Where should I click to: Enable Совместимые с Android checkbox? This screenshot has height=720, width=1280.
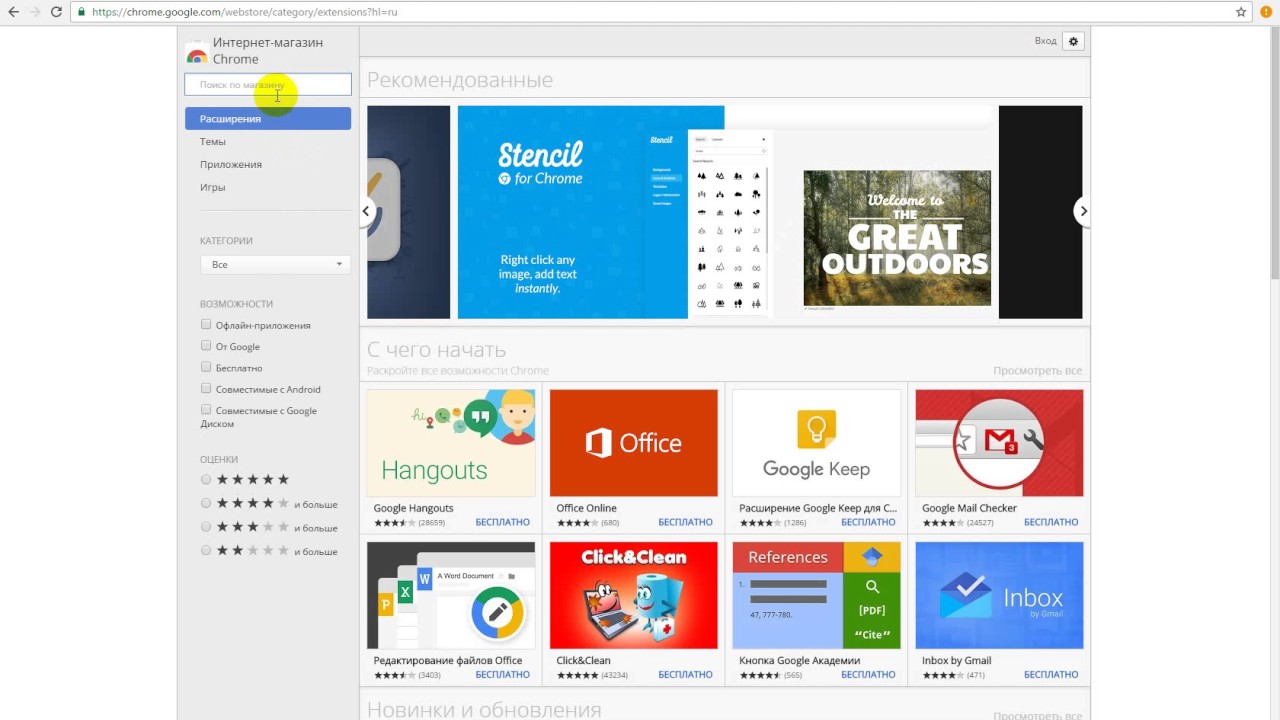[x=206, y=388]
